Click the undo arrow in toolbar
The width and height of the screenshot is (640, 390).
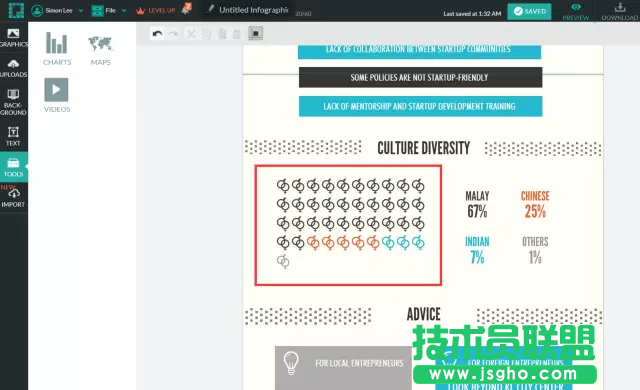pos(157,33)
